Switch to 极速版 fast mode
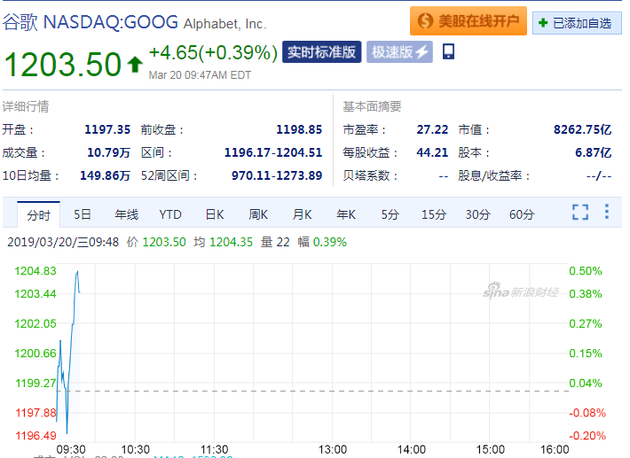630x458 pixels. coord(399,52)
